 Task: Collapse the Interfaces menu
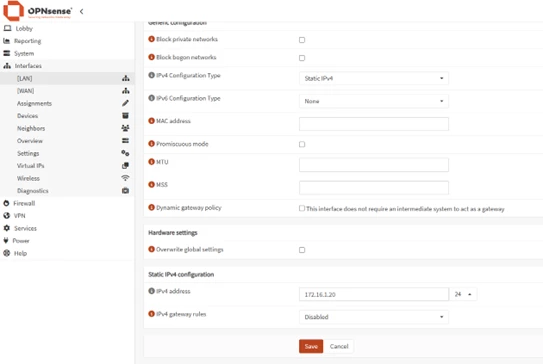pyautogui.click(x=28, y=66)
